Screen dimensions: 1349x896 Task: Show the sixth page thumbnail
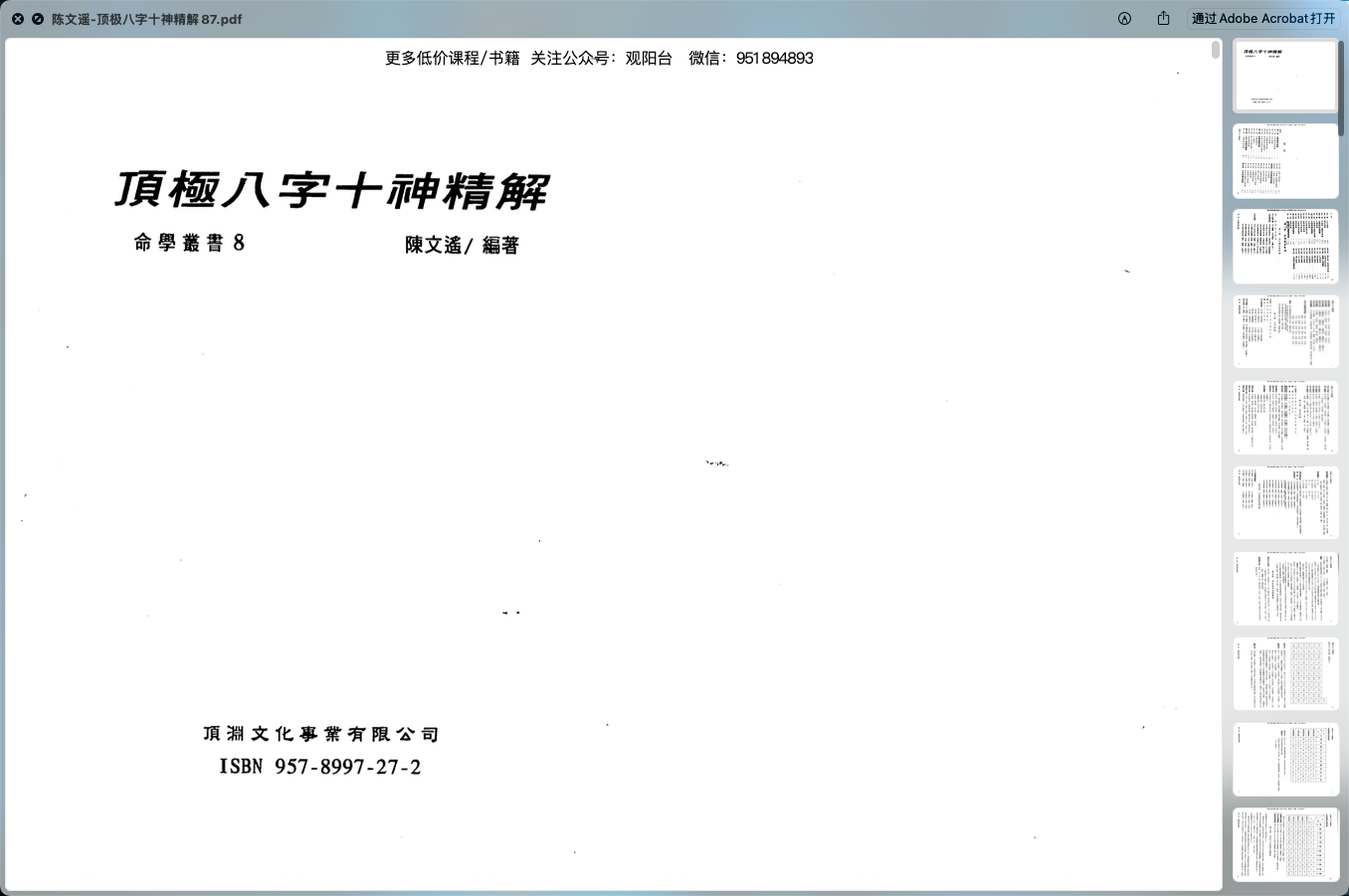(1285, 503)
